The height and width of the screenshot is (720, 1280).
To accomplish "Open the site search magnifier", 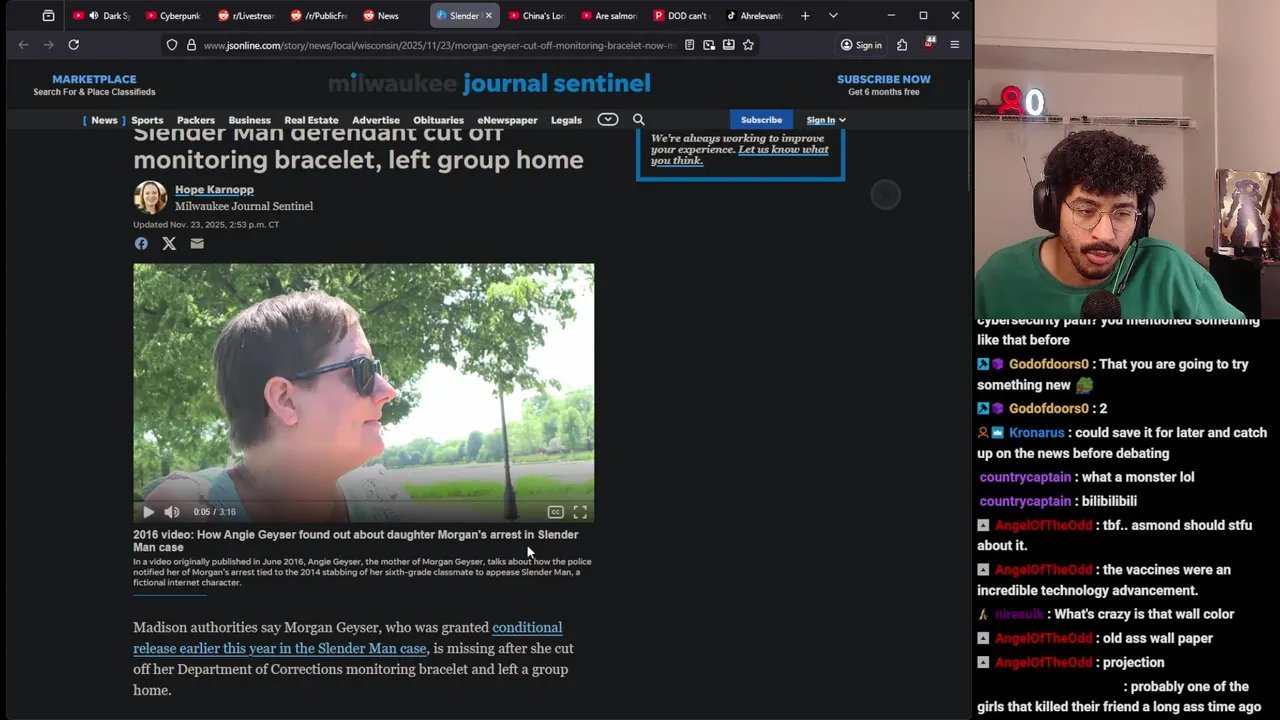I will [639, 120].
